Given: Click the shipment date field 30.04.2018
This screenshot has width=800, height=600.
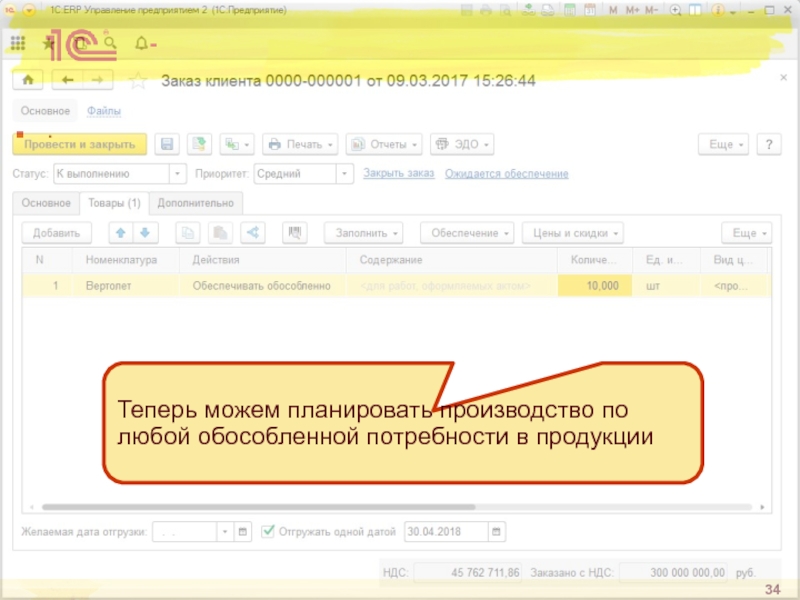Looking at the screenshot, I should [x=445, y=531].
